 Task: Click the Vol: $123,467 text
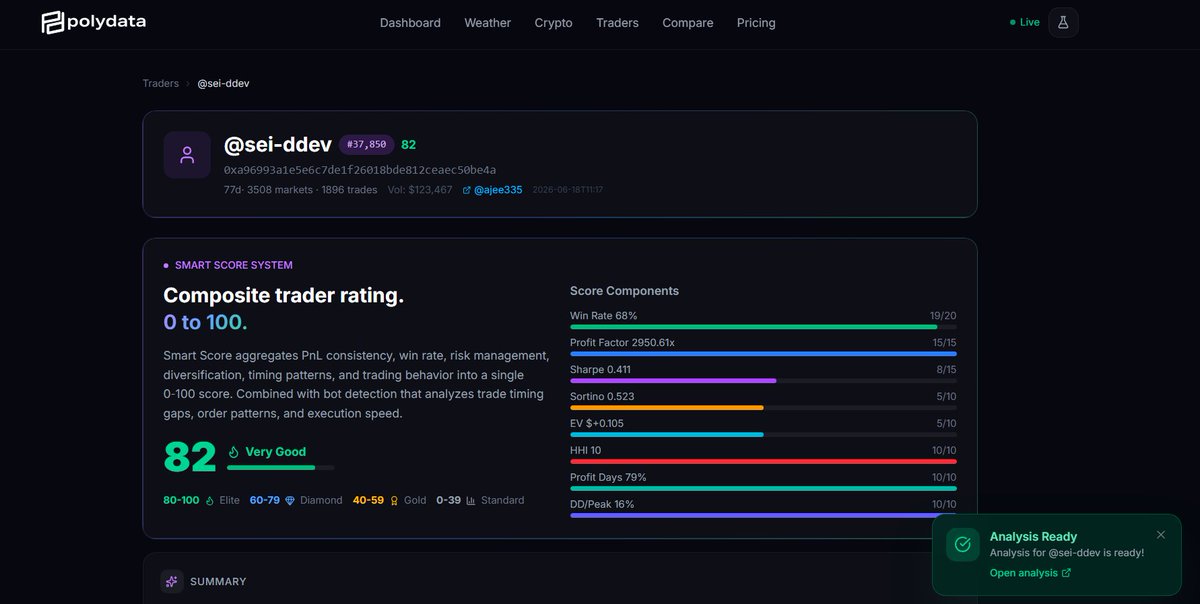pos(420,190)
